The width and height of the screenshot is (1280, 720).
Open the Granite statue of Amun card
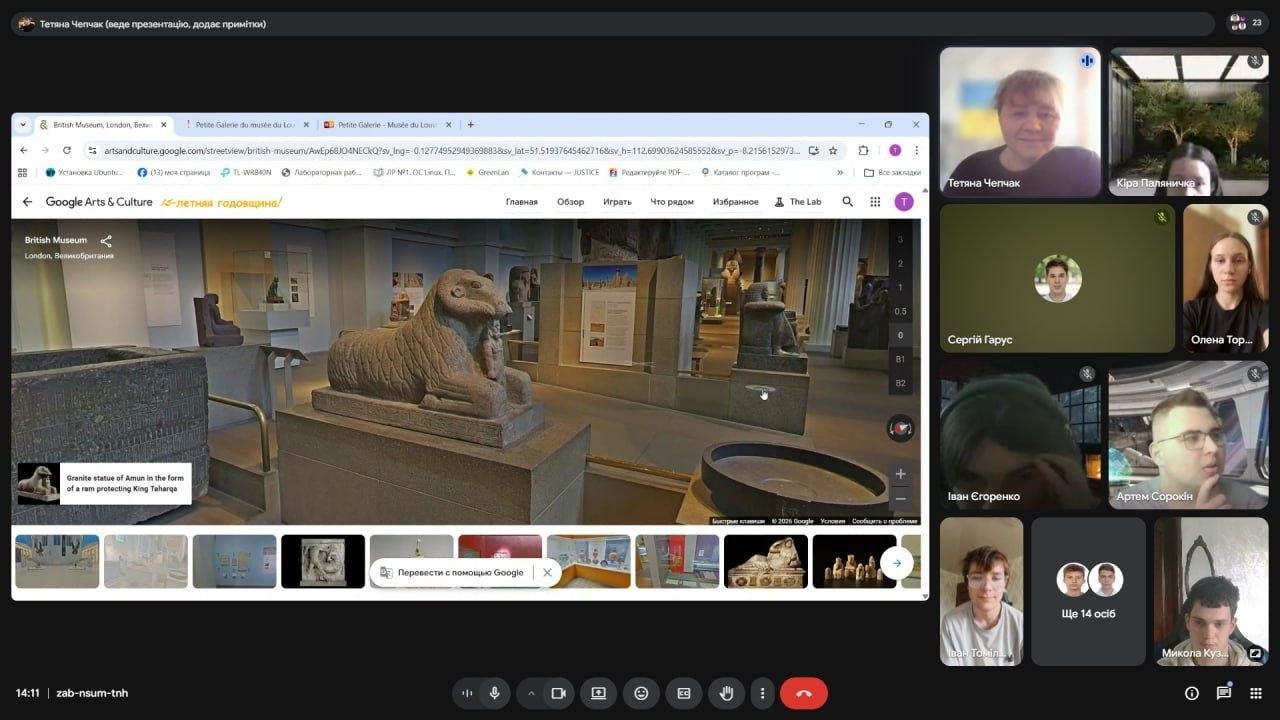[104, 484]
